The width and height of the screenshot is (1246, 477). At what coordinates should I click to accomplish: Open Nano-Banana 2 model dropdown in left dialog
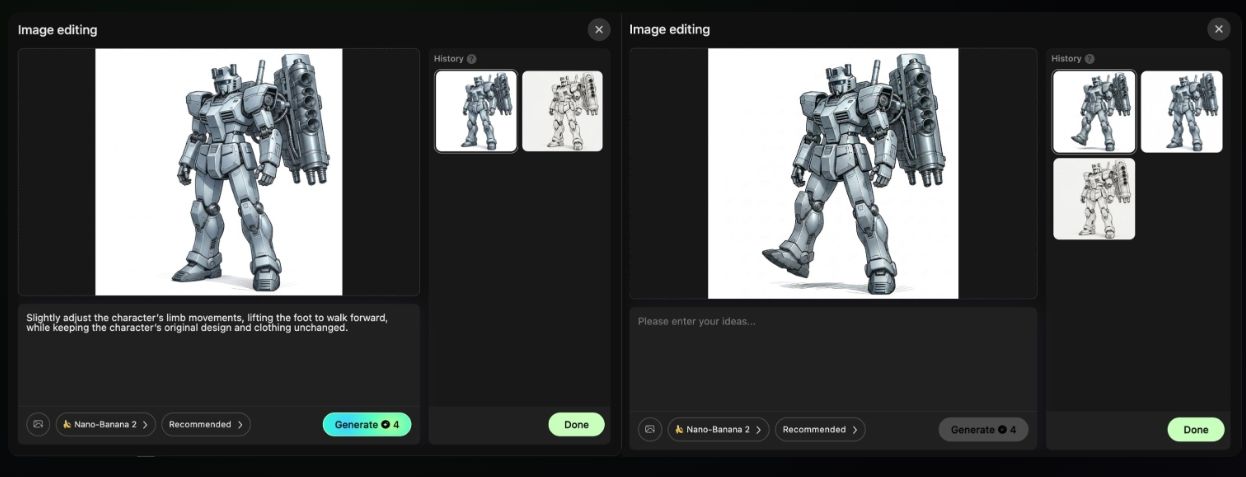click(105, 424)
